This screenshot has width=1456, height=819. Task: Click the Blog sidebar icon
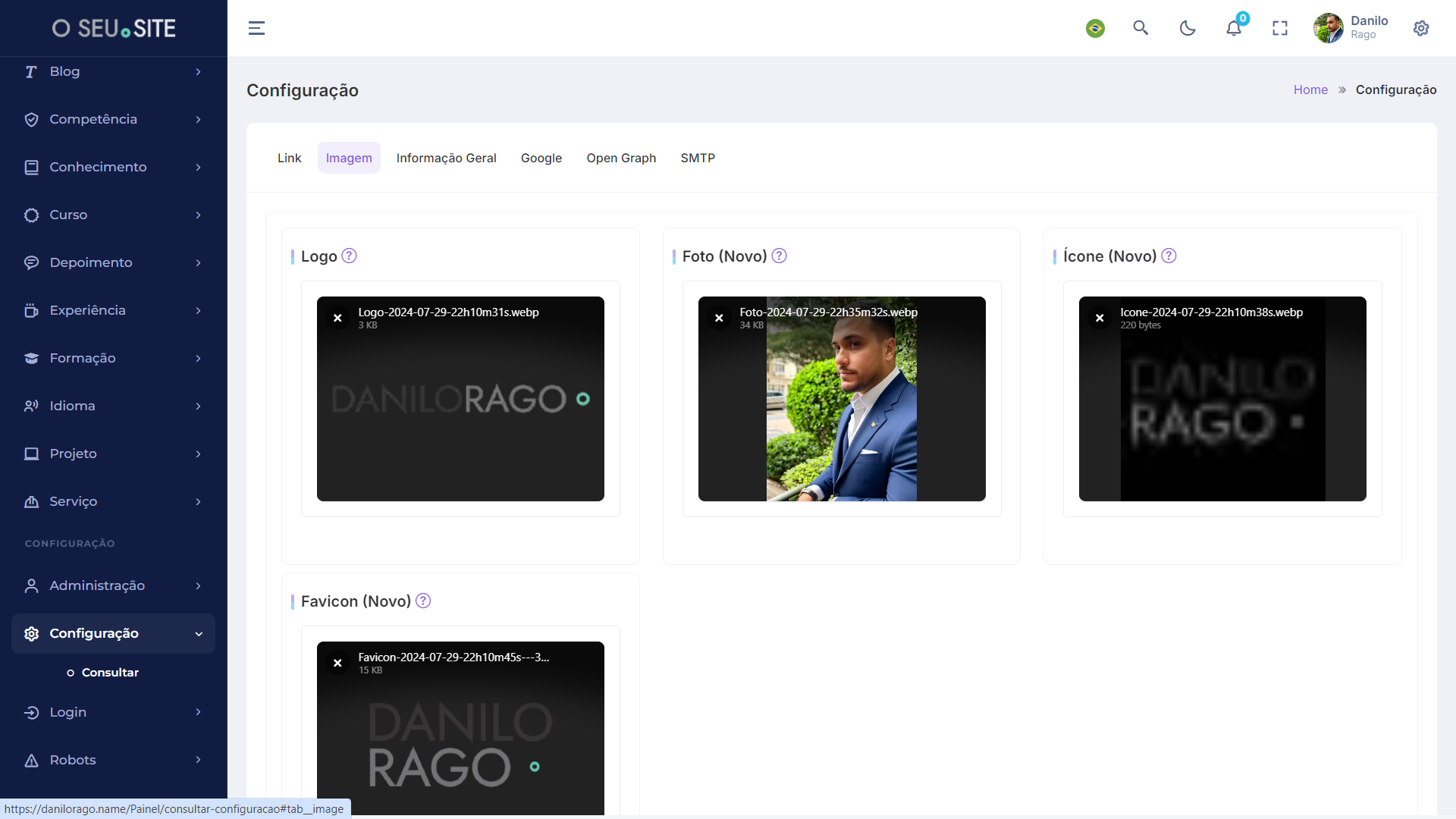31,71
